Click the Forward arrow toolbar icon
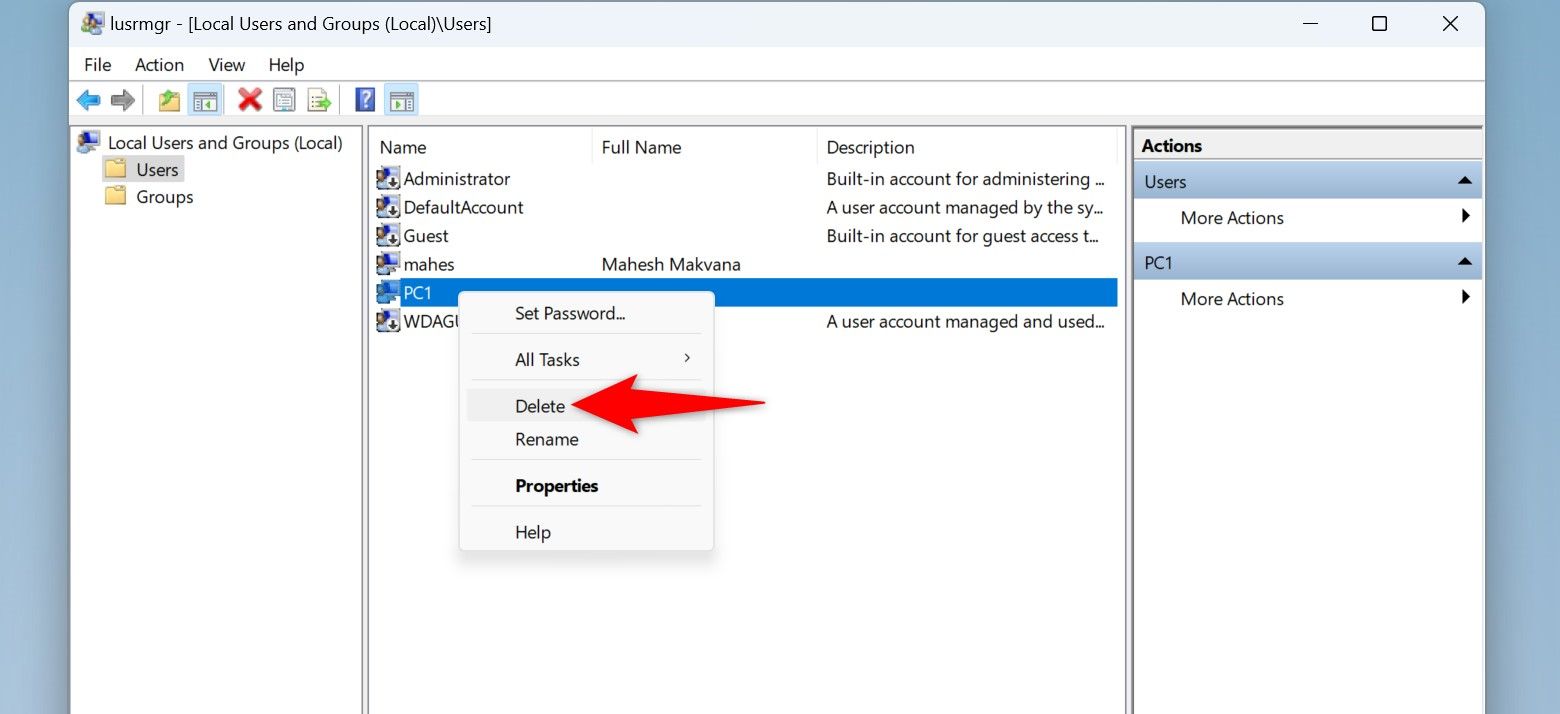 (x=122, y=100)
